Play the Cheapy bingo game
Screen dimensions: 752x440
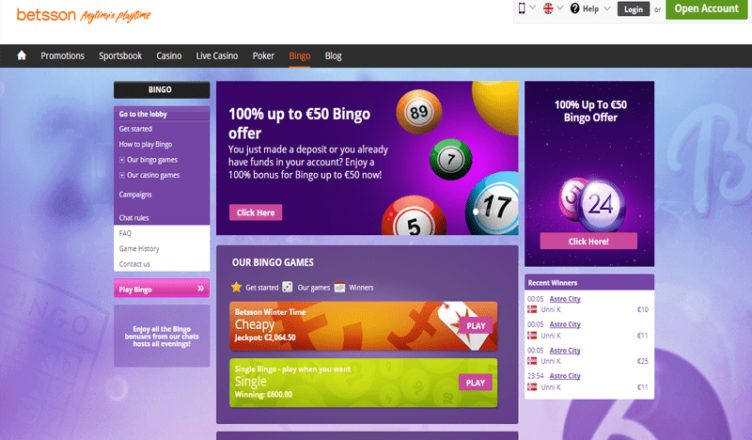point(476,326)
